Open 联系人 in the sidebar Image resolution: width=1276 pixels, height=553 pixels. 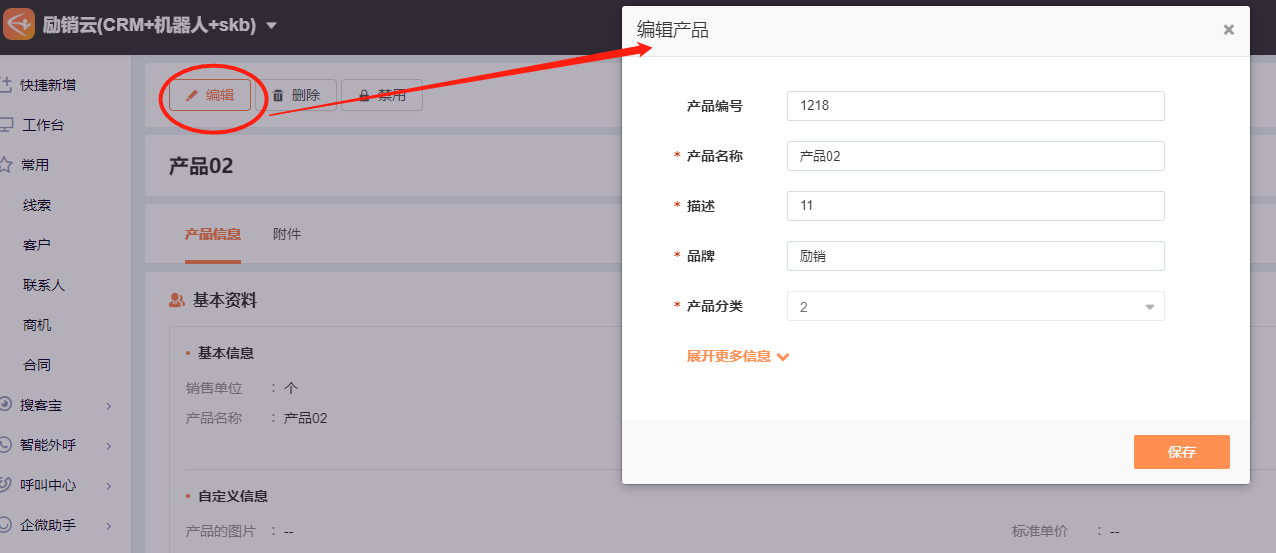(44, 285)
